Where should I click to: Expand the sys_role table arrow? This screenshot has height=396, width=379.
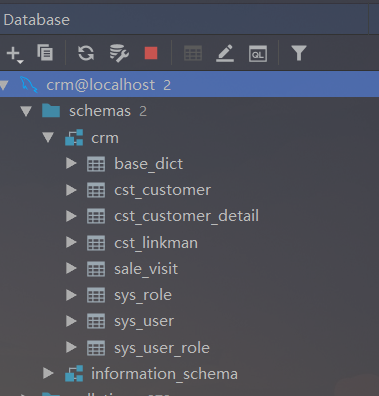coord(71,295)
